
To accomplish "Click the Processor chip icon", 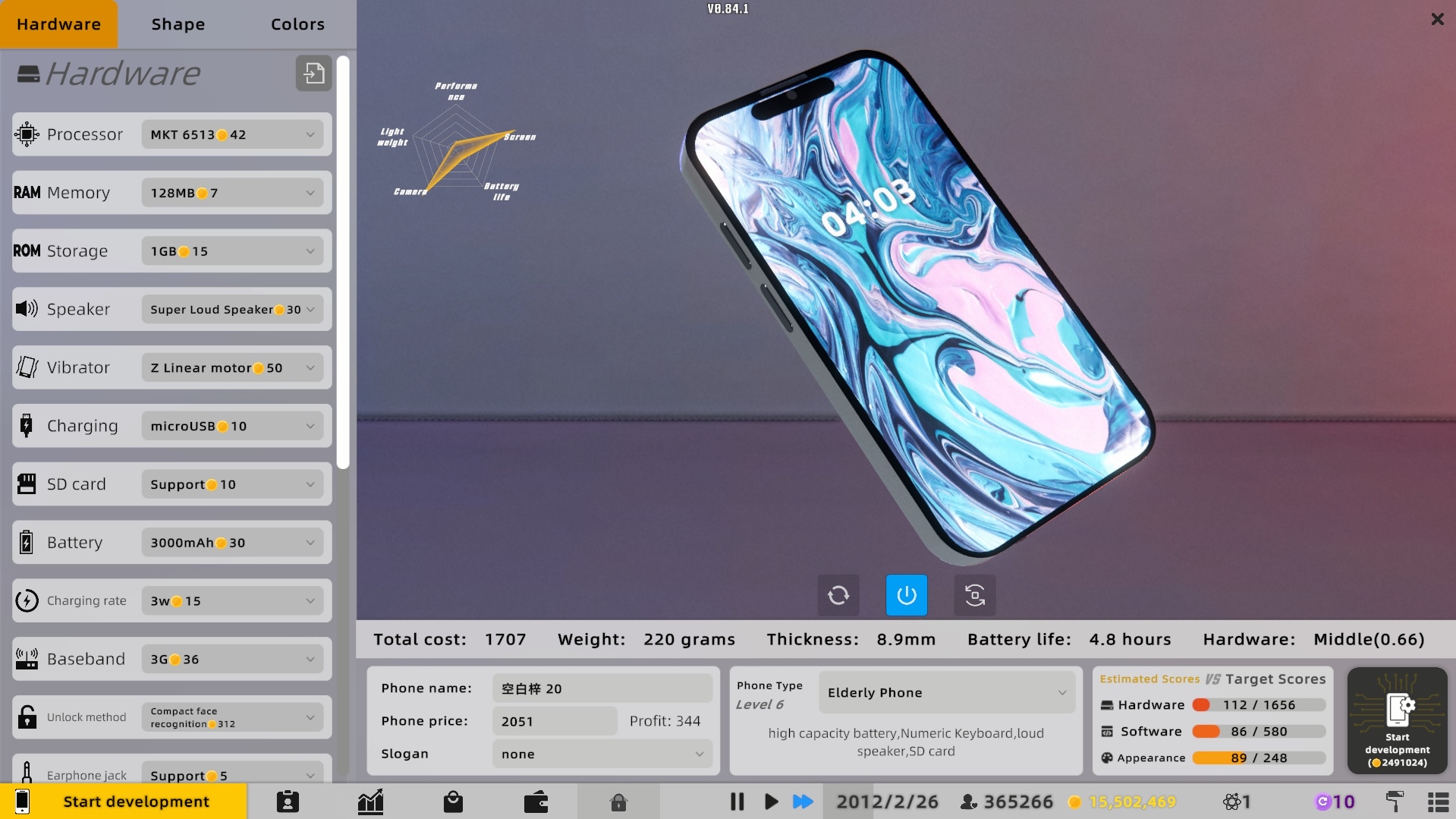I will coord(27,134).
